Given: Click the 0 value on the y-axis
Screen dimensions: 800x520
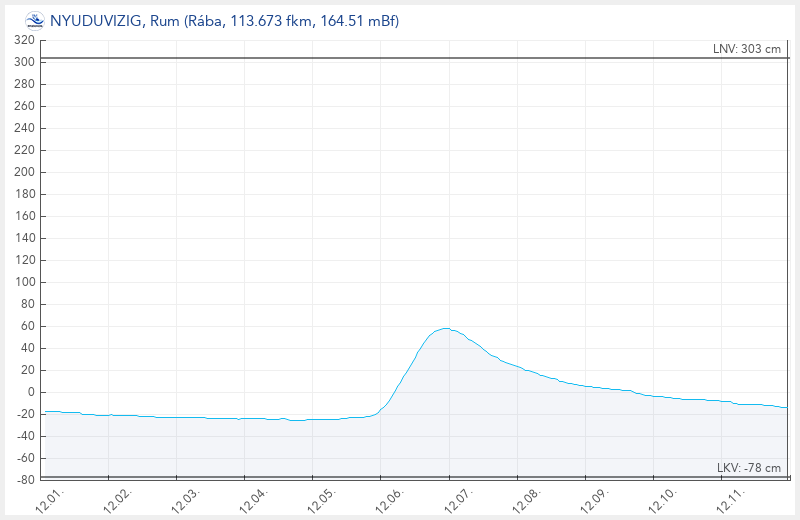Looking at the screenshot, I should [x=32, y=392].
